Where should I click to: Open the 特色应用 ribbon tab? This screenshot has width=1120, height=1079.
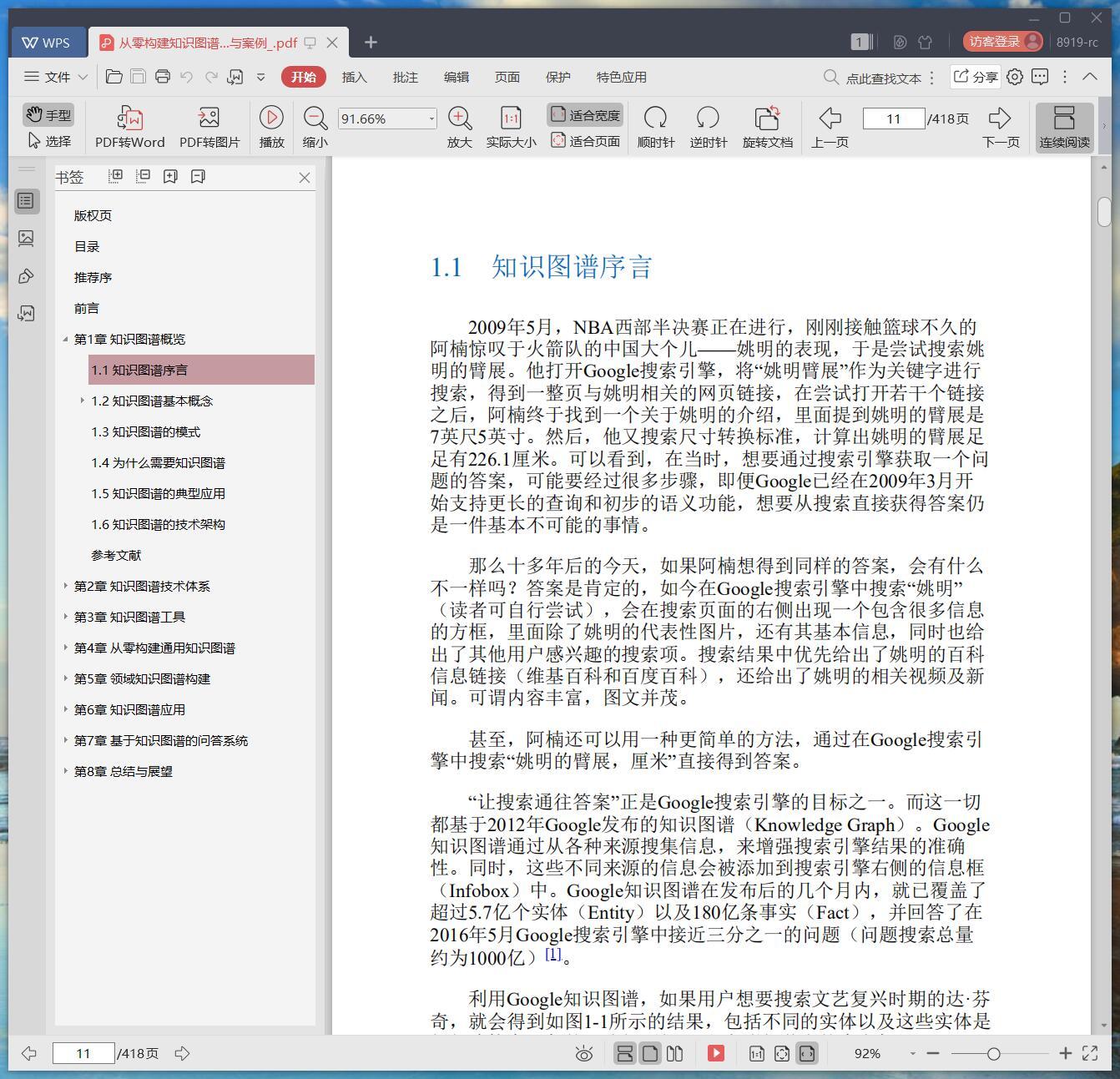(x=621, y=77)
